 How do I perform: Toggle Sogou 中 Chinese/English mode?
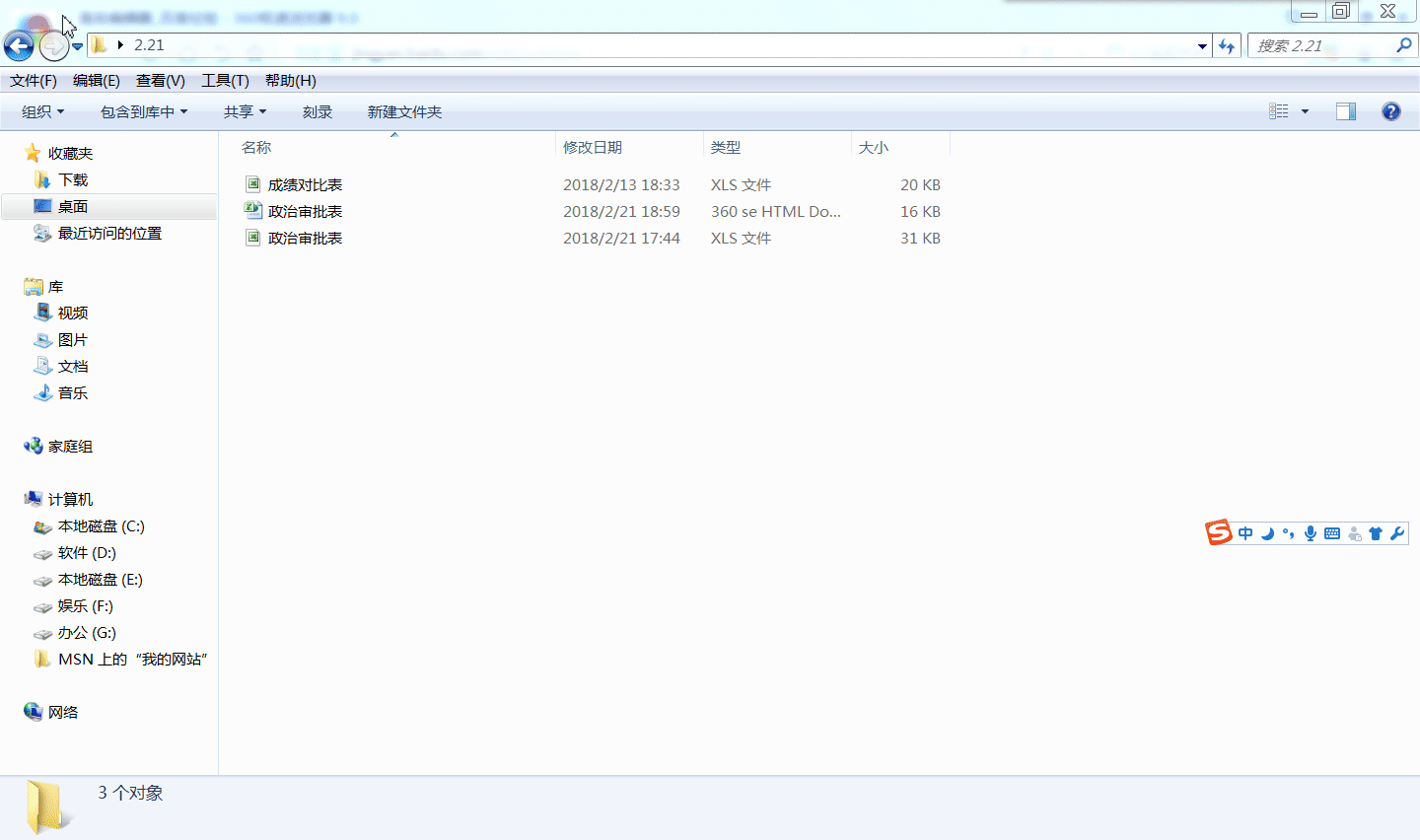1245,533
